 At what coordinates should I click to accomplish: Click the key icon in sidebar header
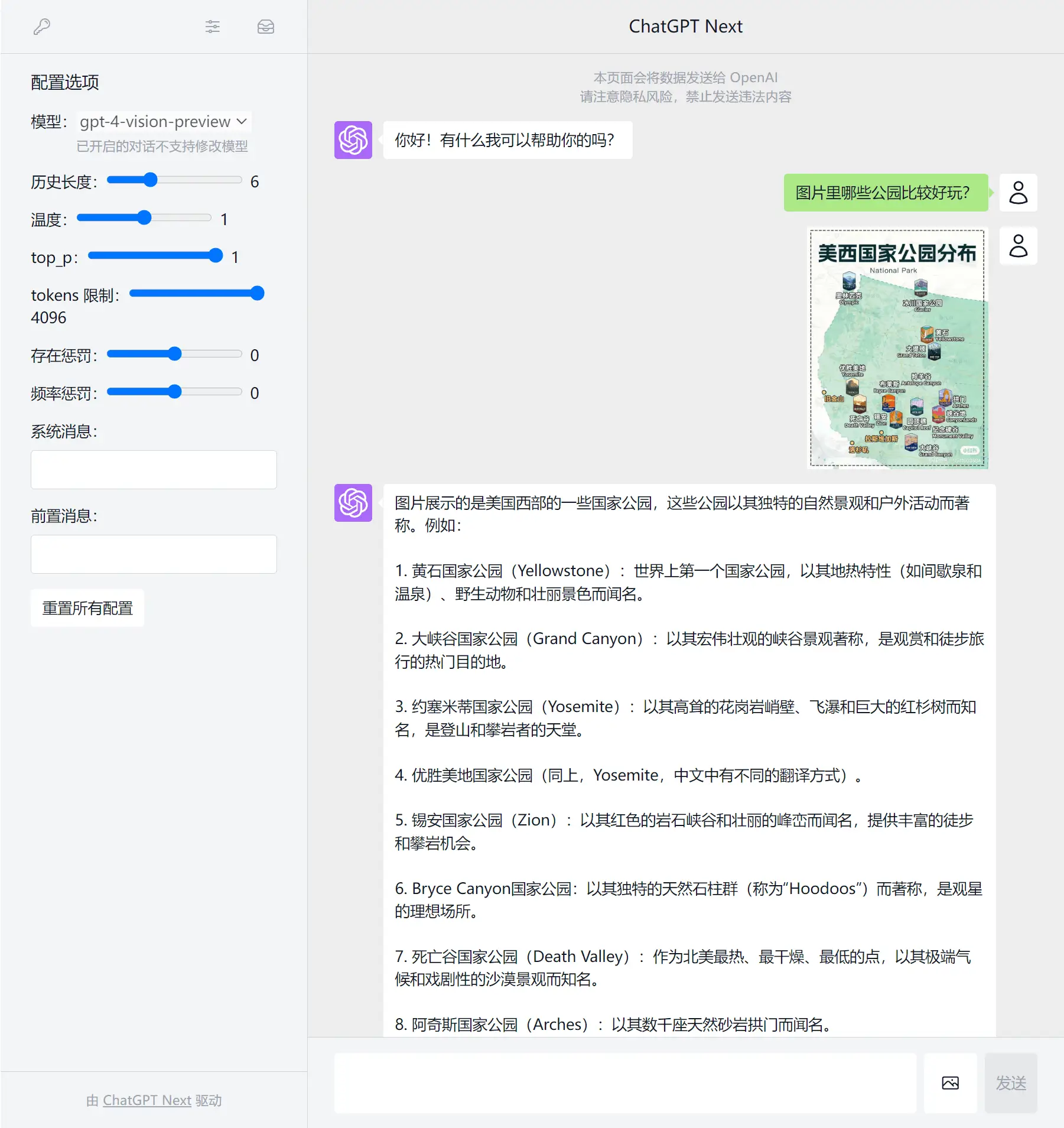(42, 27)
